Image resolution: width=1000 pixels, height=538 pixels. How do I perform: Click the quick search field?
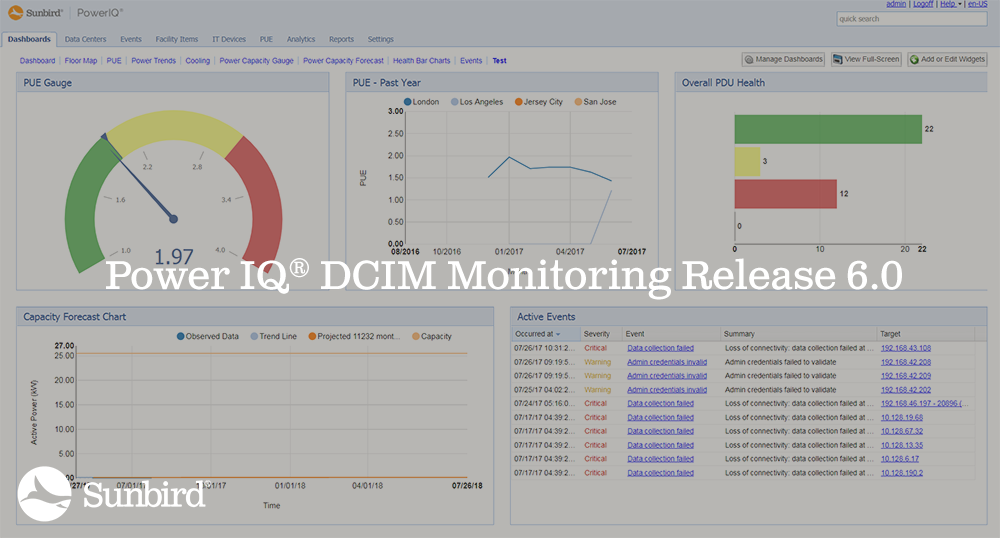coord(911,19)
